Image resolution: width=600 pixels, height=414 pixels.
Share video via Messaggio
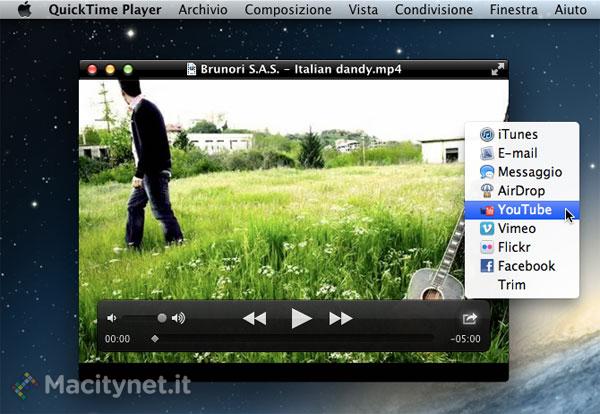coord(522,172)
